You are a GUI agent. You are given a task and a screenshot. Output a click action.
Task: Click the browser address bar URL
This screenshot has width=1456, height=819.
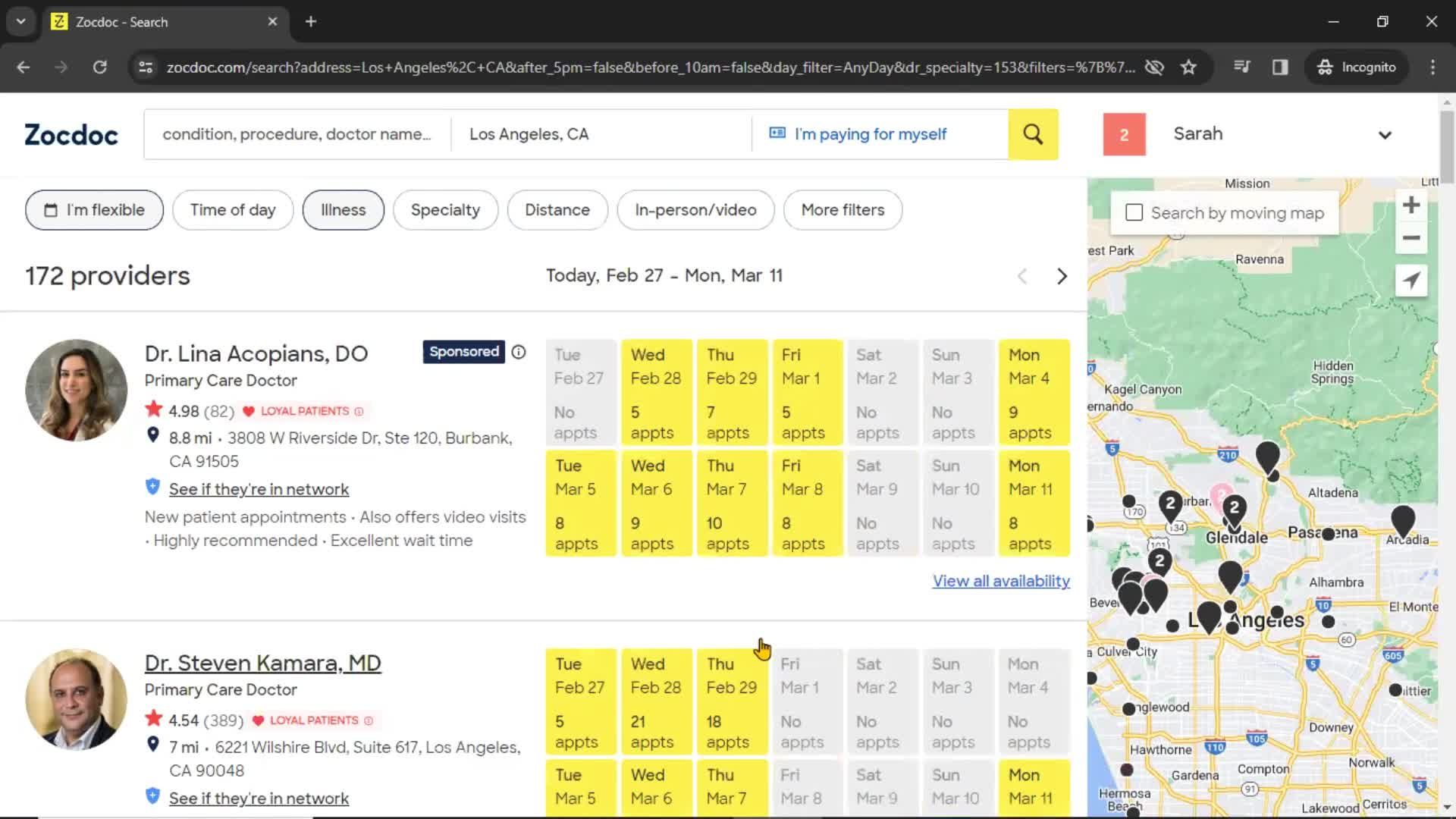point(651,67)
